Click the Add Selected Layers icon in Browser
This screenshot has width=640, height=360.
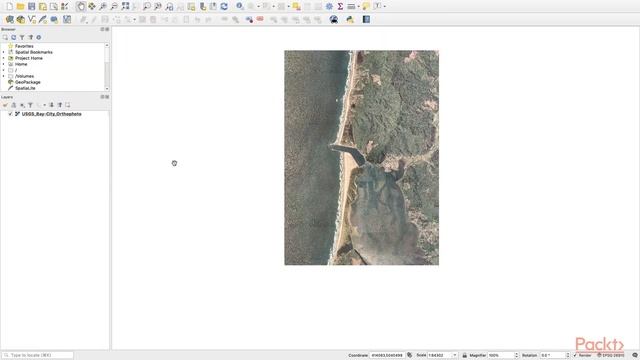5,37
